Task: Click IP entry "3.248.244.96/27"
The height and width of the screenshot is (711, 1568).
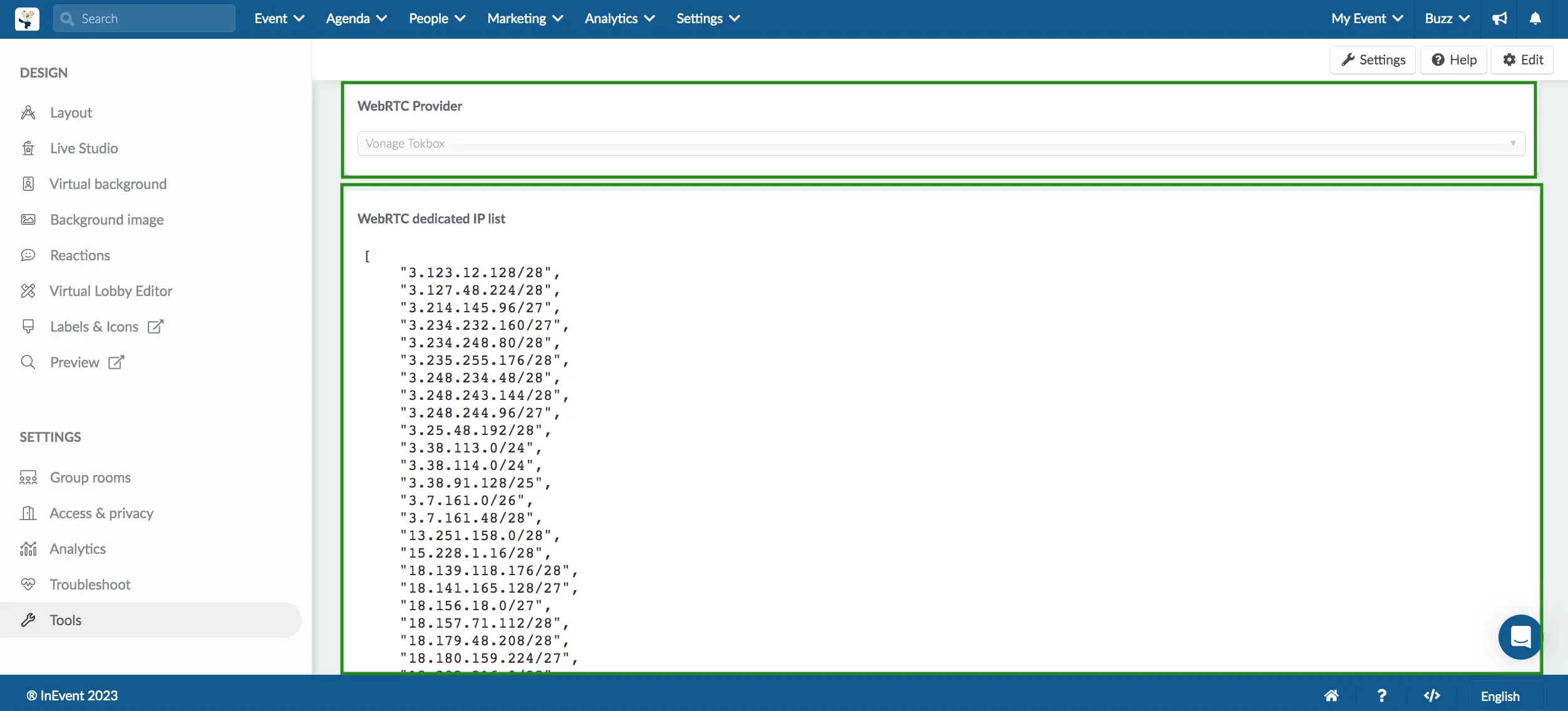Action: click(x=480, y=413)
